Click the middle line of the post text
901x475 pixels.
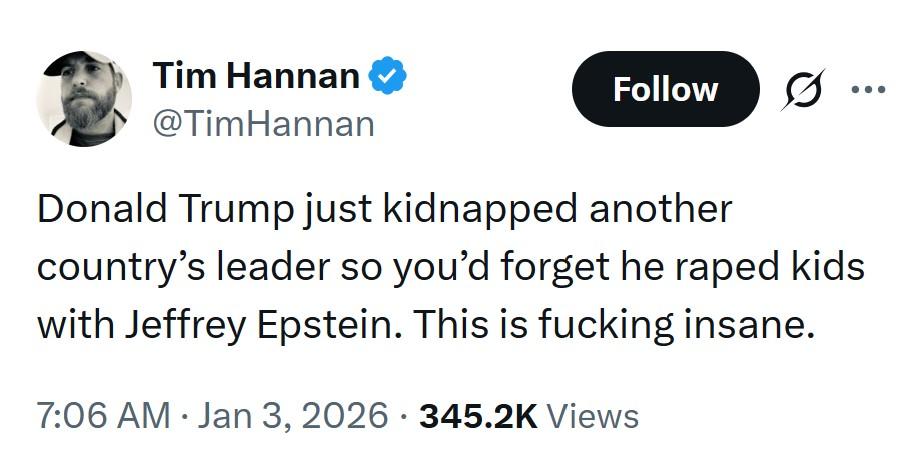coord(450,267)
